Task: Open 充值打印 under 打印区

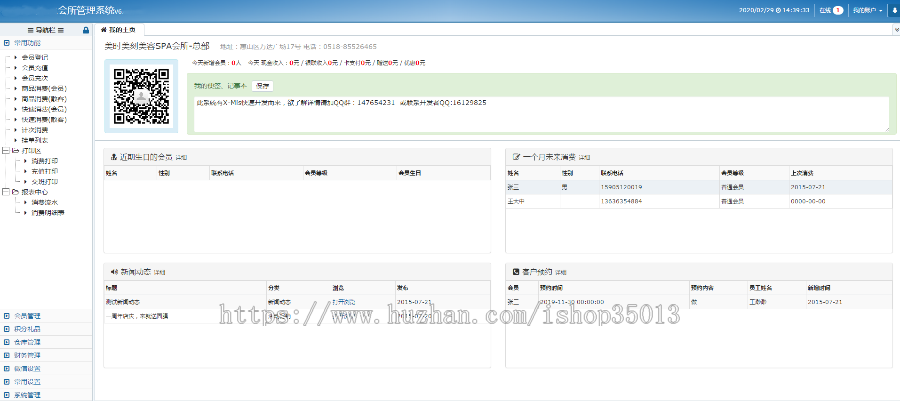Action: tap(44, 171)
